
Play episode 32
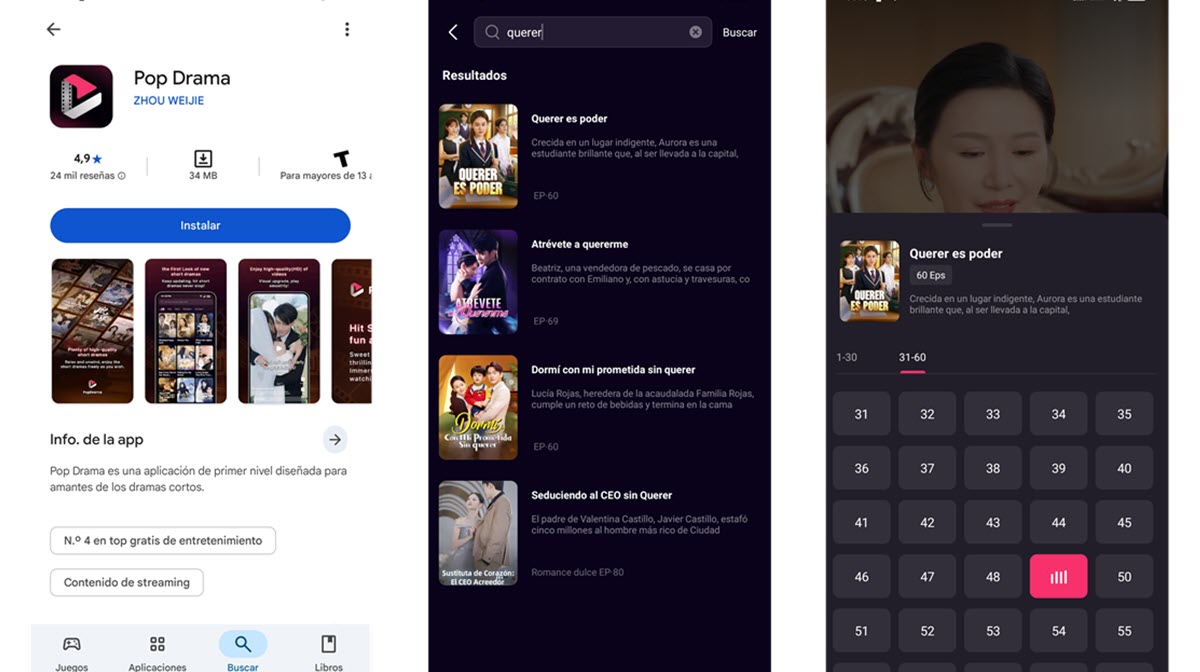927,414
